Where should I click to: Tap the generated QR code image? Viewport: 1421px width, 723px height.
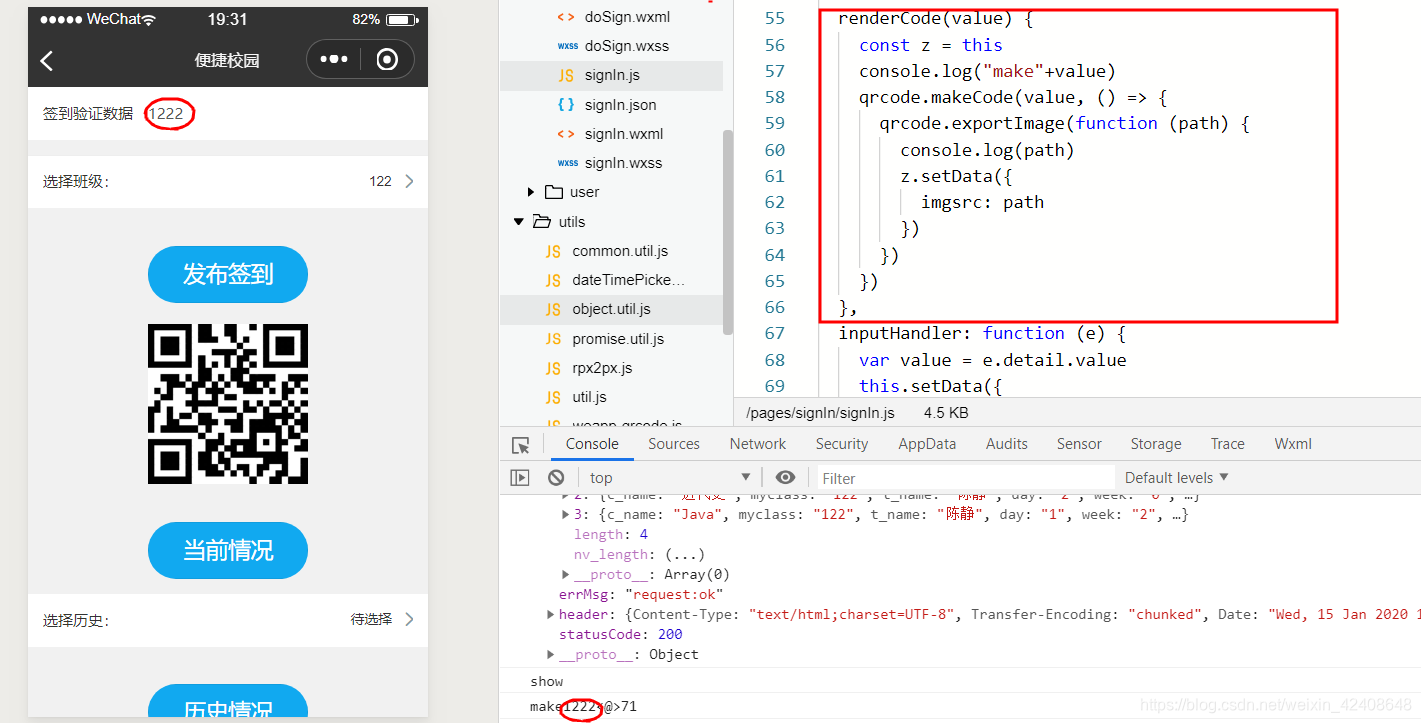[228, 404]
